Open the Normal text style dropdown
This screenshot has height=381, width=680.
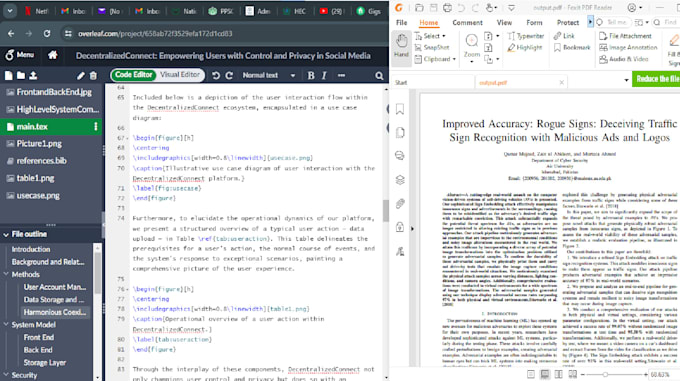(268, 75)
